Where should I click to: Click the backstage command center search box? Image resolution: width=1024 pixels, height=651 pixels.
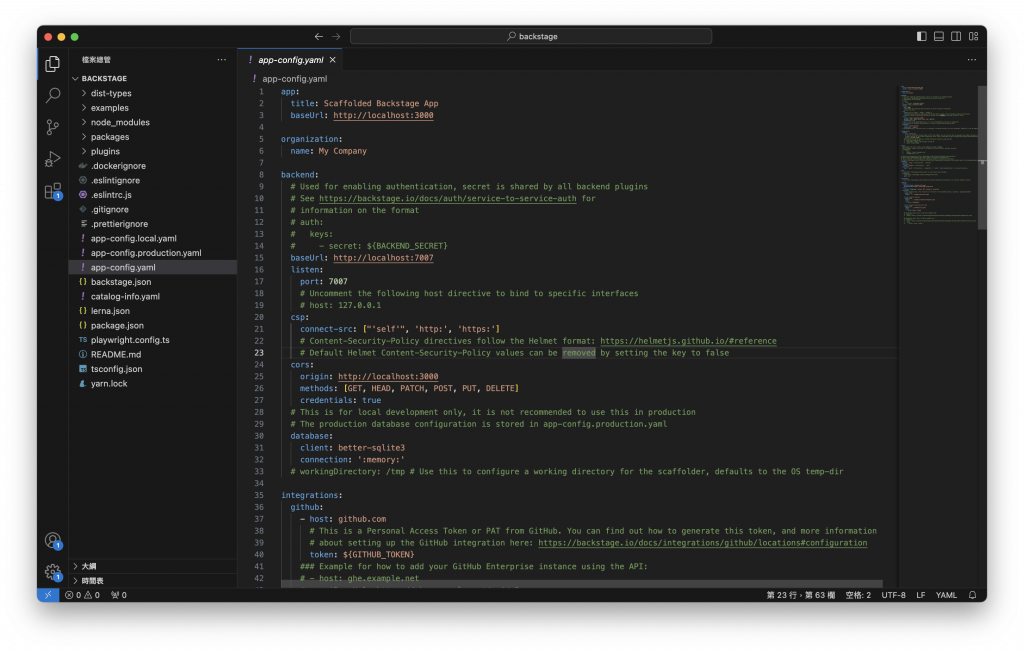point(531,37)
